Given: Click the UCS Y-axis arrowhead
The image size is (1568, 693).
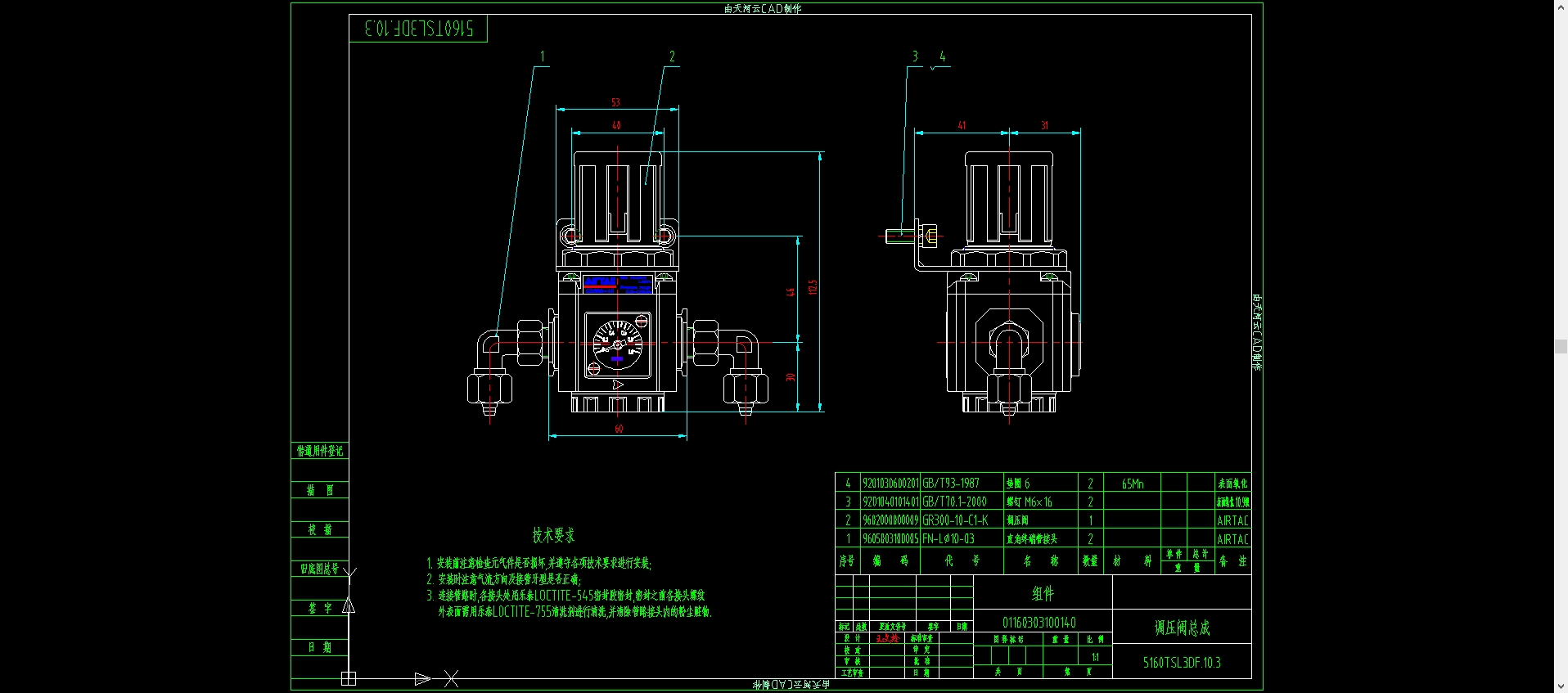Looking at the screenshot, I should pos(349,605).
